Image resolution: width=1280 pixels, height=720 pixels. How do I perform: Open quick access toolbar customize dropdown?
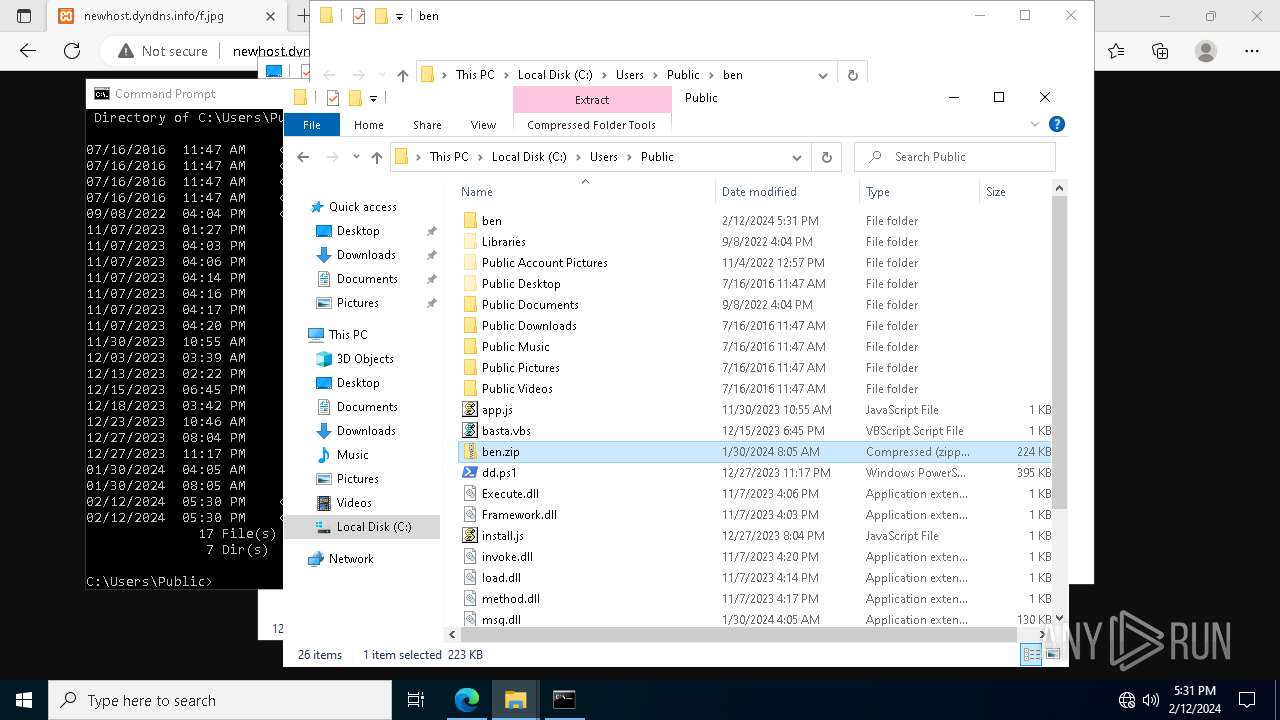373,98
